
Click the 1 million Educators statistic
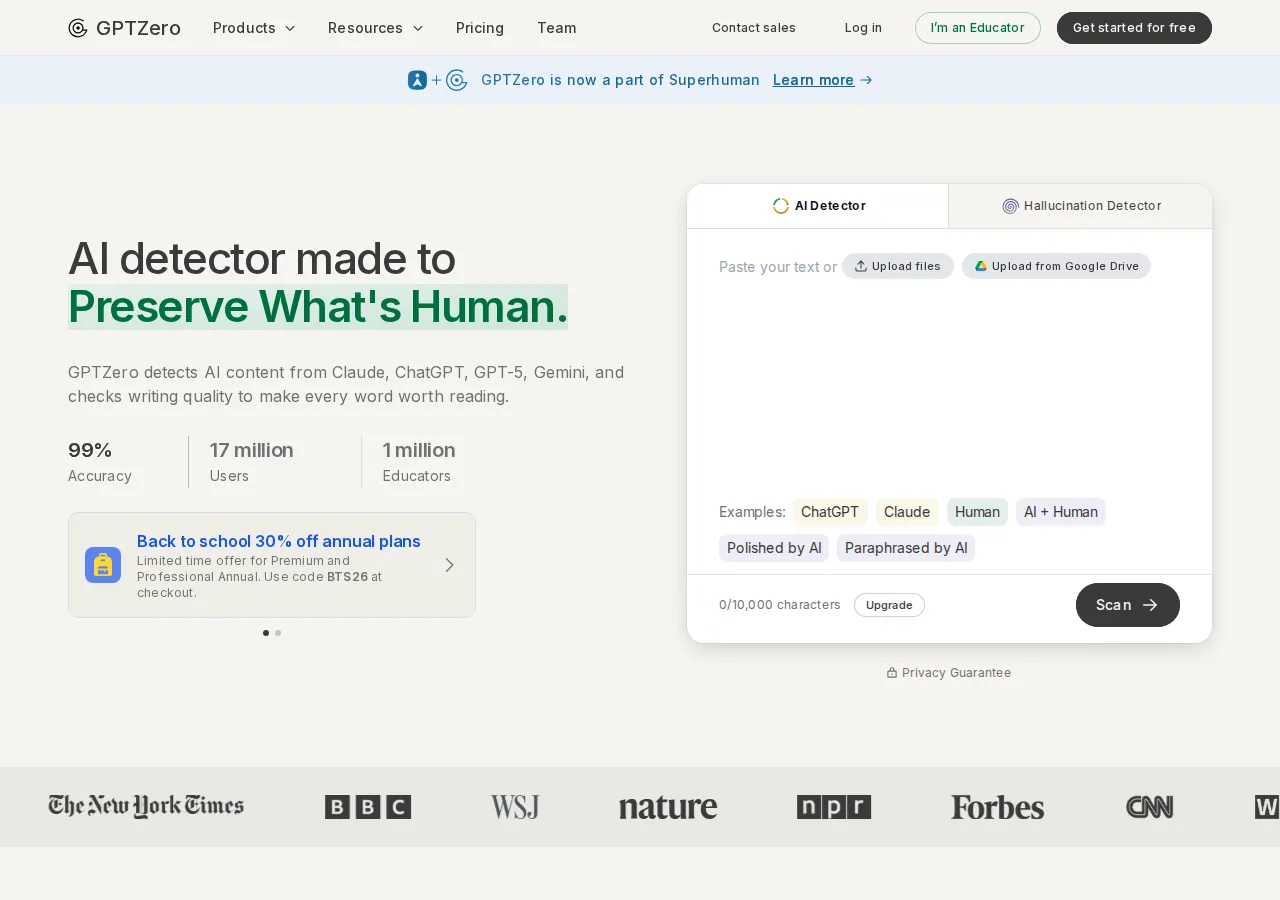pyautogui.click(x=419, y=462)
